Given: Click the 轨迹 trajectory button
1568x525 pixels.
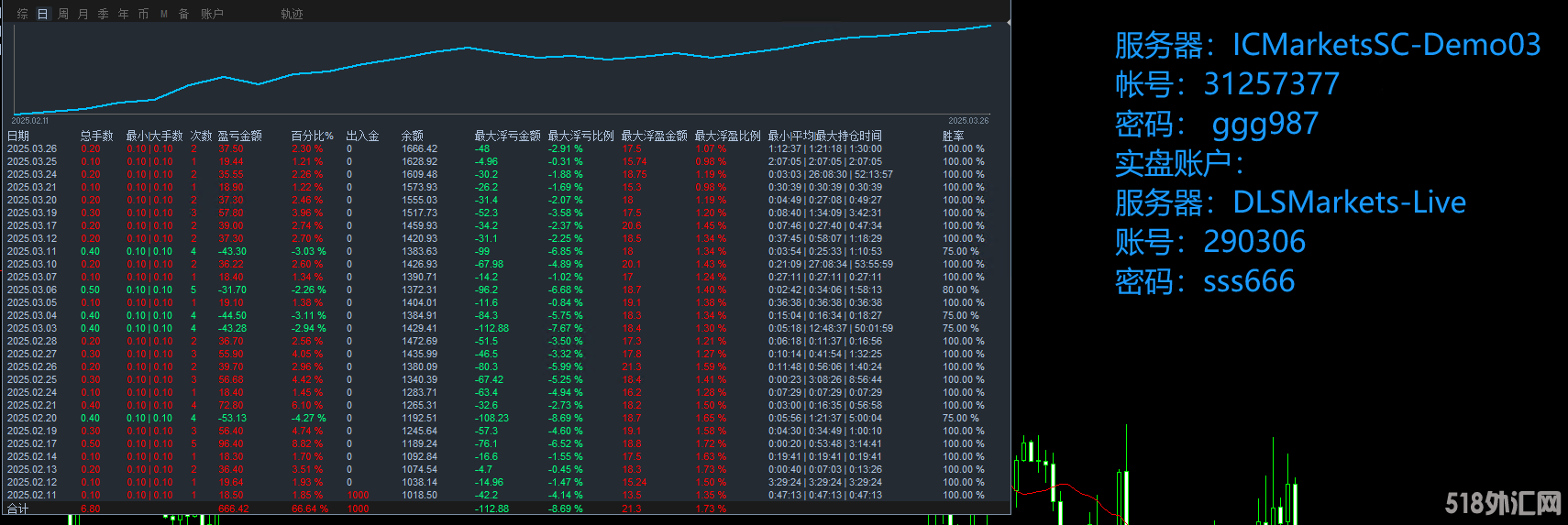Looking at the screenshot, I should coord(292,14).
